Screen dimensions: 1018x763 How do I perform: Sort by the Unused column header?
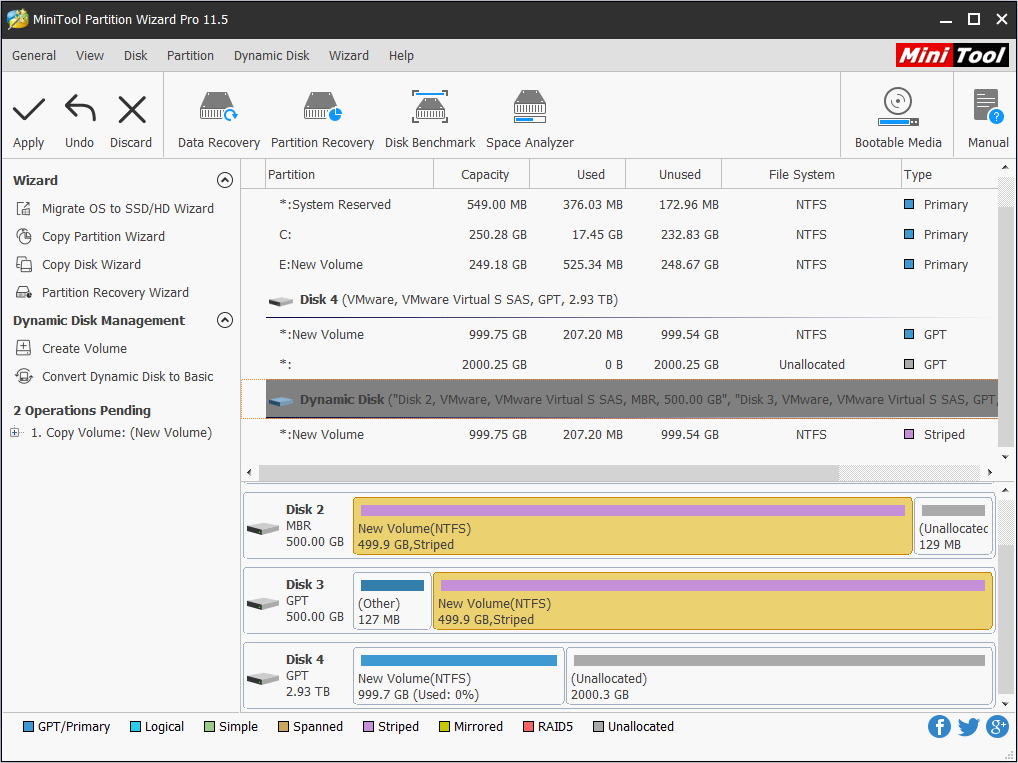click(674, 175)
